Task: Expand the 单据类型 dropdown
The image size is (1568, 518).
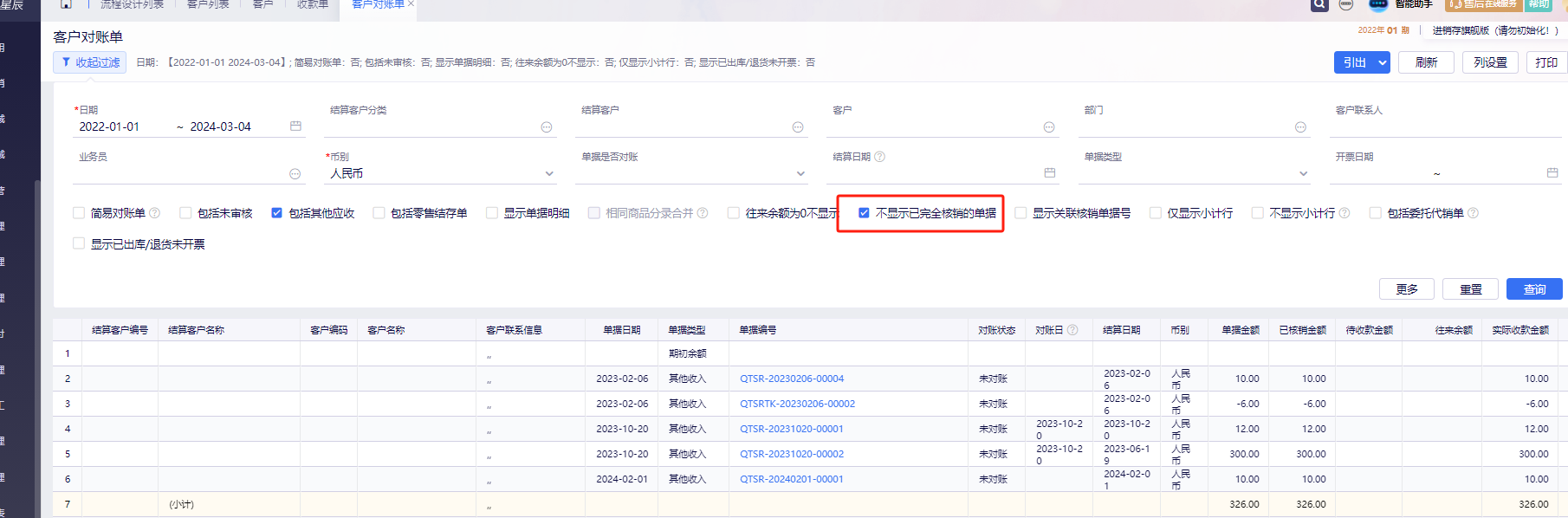Action: (x=1303, y=174)
